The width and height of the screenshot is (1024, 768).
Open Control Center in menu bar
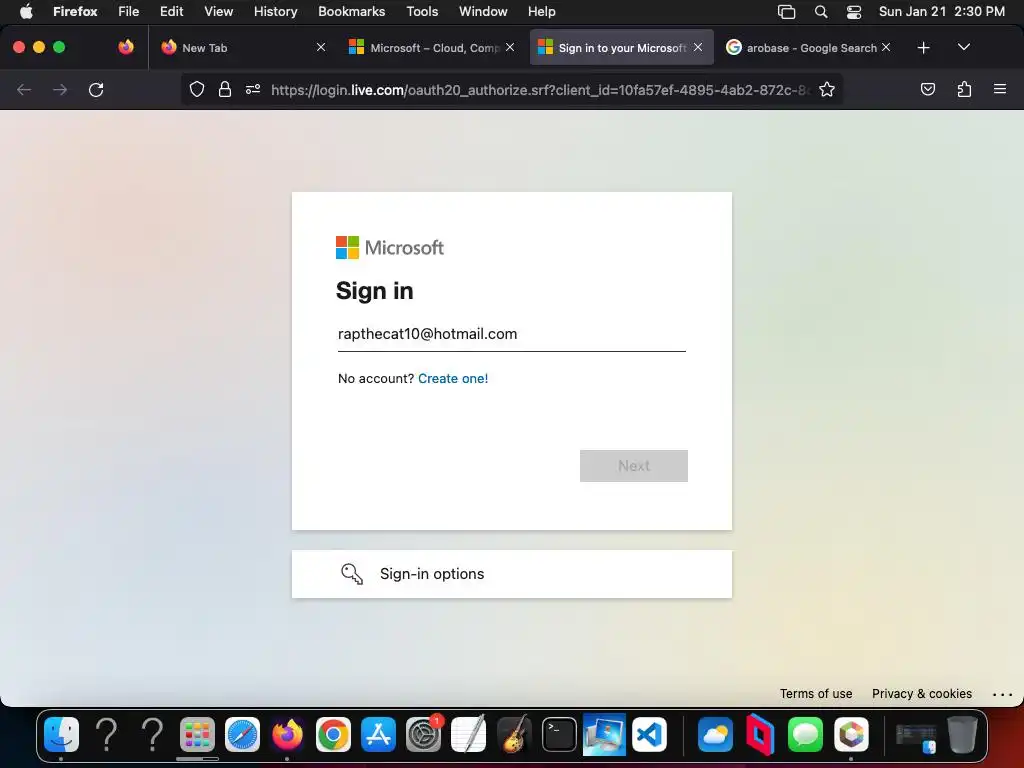coord(854,12)
